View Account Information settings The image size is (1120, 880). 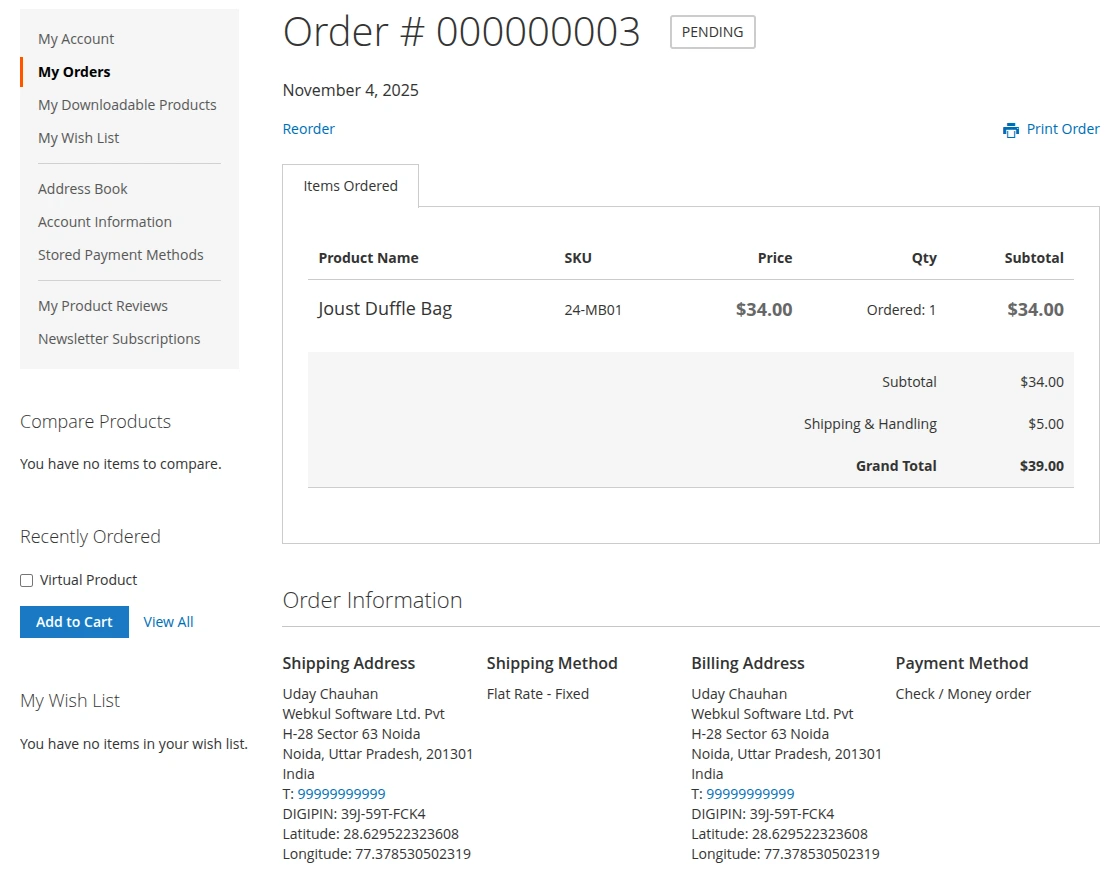[x=104, y=221]
